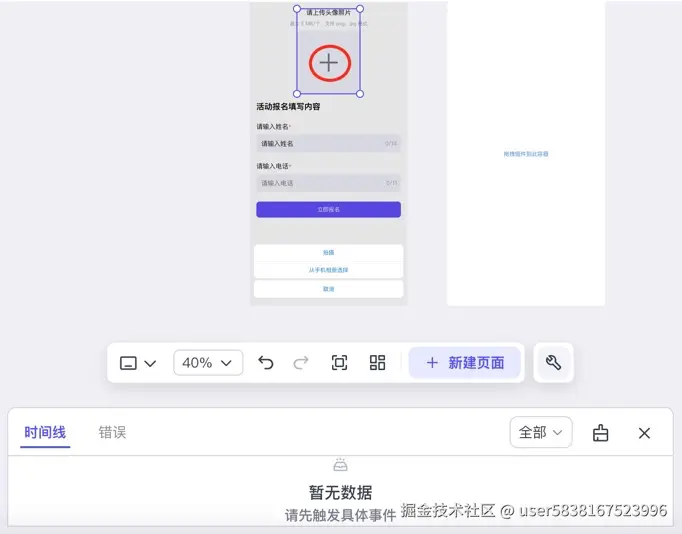Switch to the 错误 tab
Screen dimensions: 682x534
112,433
